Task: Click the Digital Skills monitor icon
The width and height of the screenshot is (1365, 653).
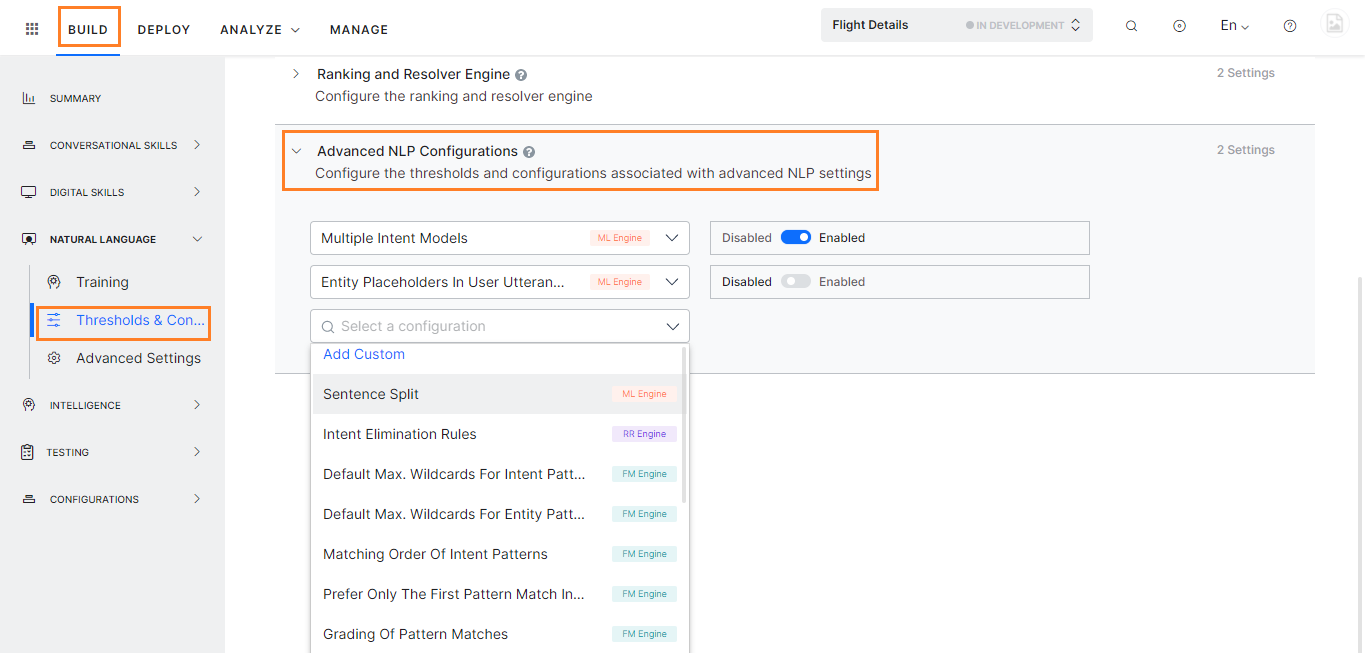Action: click(x=28, y=191)
